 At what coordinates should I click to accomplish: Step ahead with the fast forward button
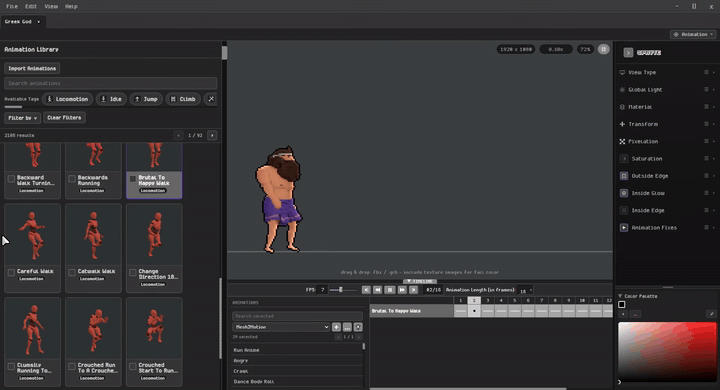coord(402,290)
